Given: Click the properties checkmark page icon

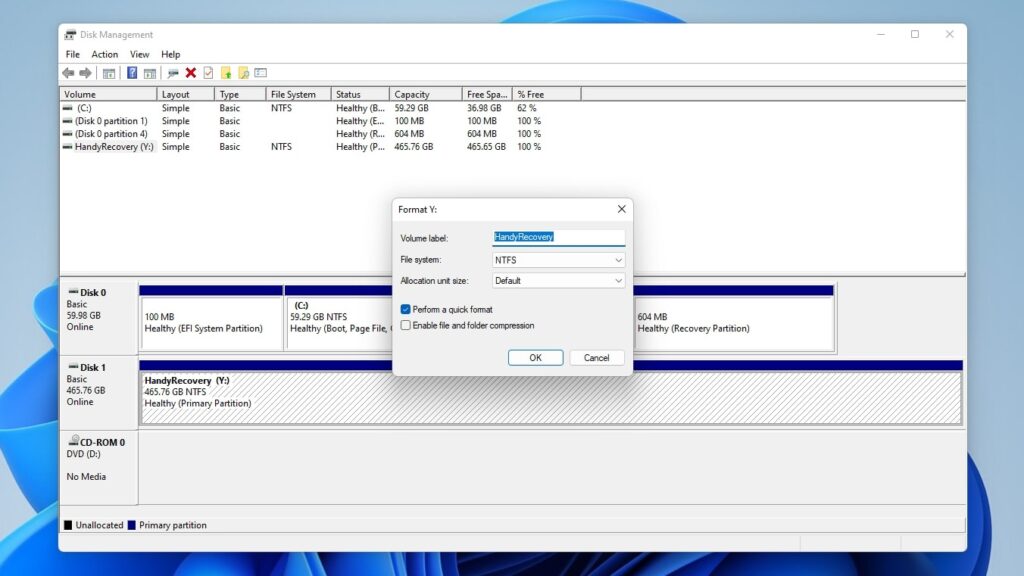Looking at the screenshot, I should coord(208,73).
